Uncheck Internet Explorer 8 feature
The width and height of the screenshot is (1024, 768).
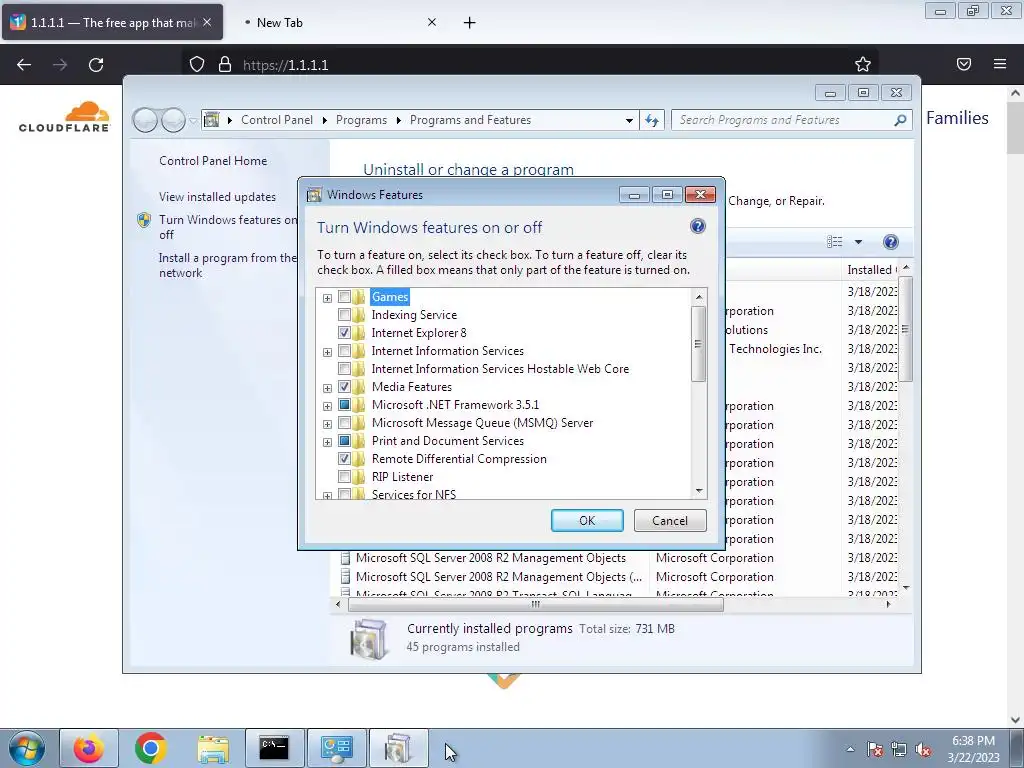344,332
